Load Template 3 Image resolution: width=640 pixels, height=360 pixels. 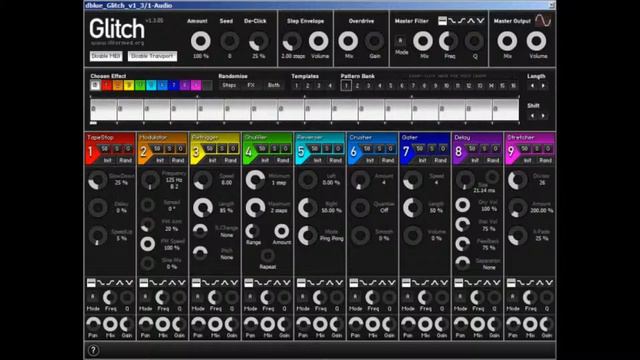pyautogui.click(x=319, y=86)
